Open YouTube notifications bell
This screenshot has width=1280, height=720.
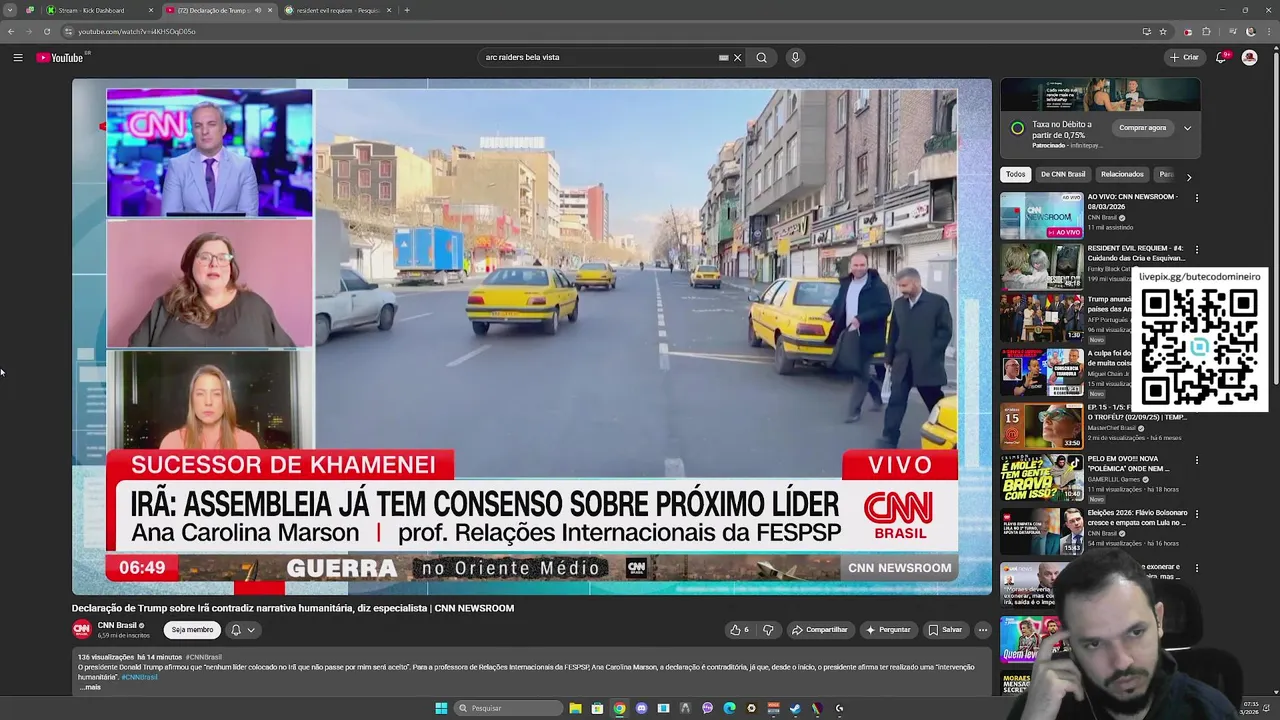pos(1221,58)
